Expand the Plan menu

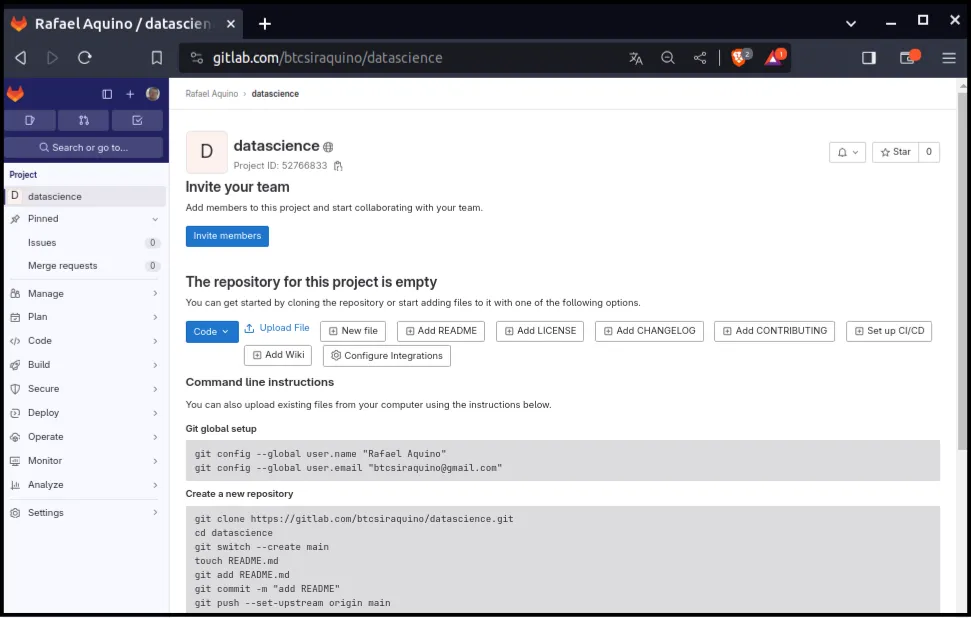tap(85, 317)
